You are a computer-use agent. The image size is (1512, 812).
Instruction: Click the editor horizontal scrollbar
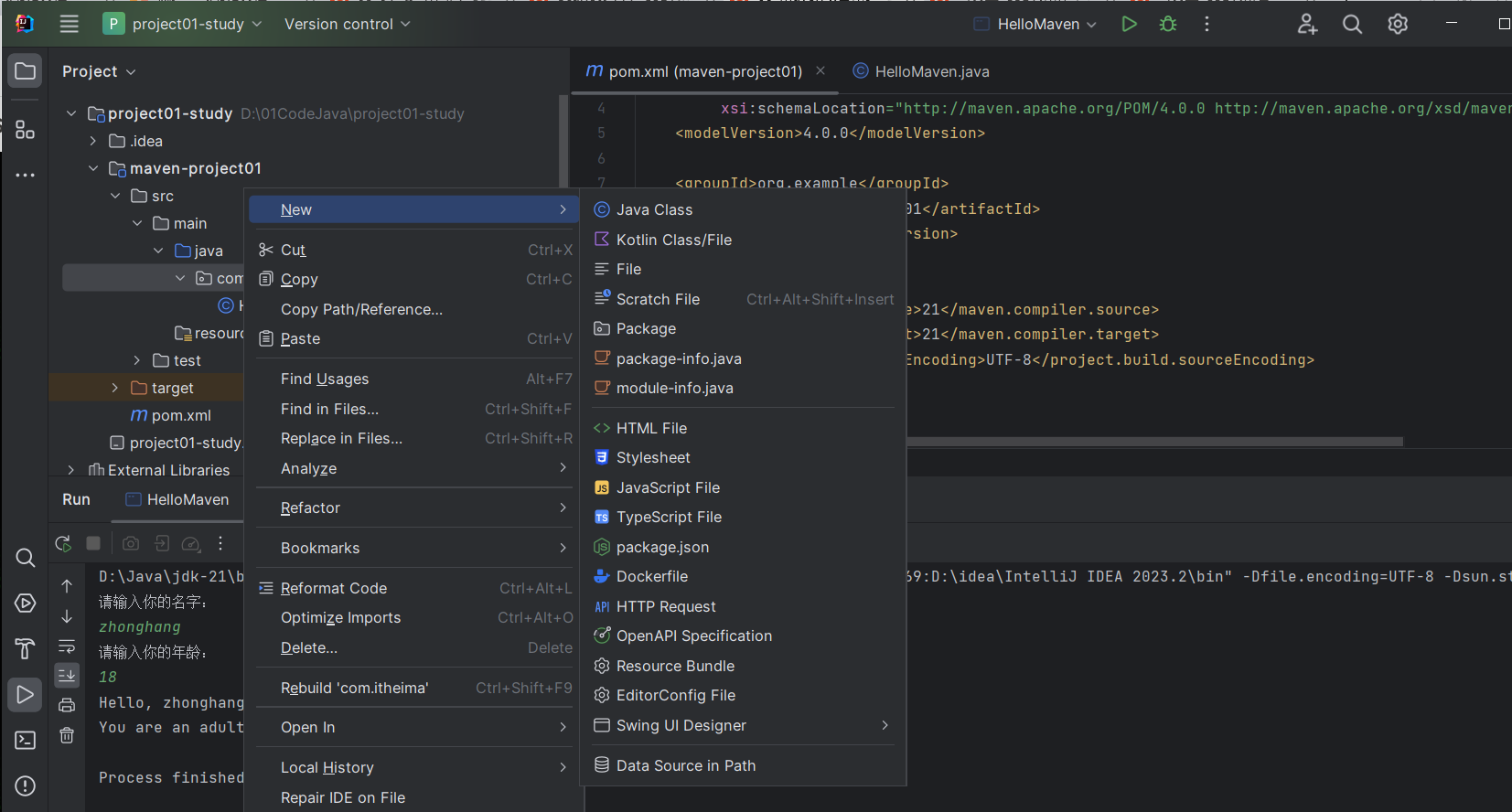[x=1154, y=441]
